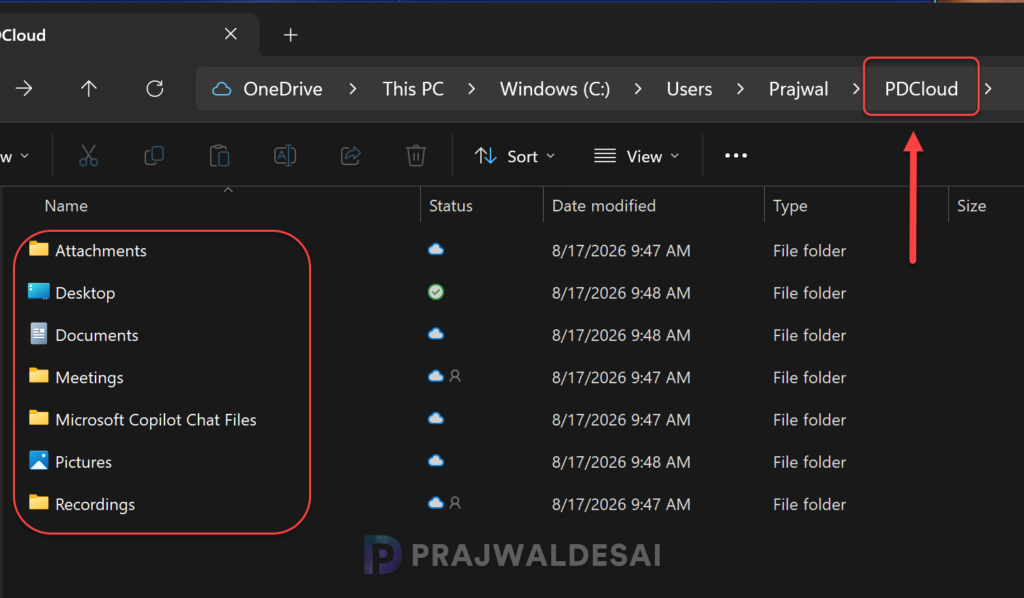This screenshot has height=598, width=1024.
Task: Expand chevron after Prajwal breadcrumb
Action: pyautogui.click(x=856, y=89)
